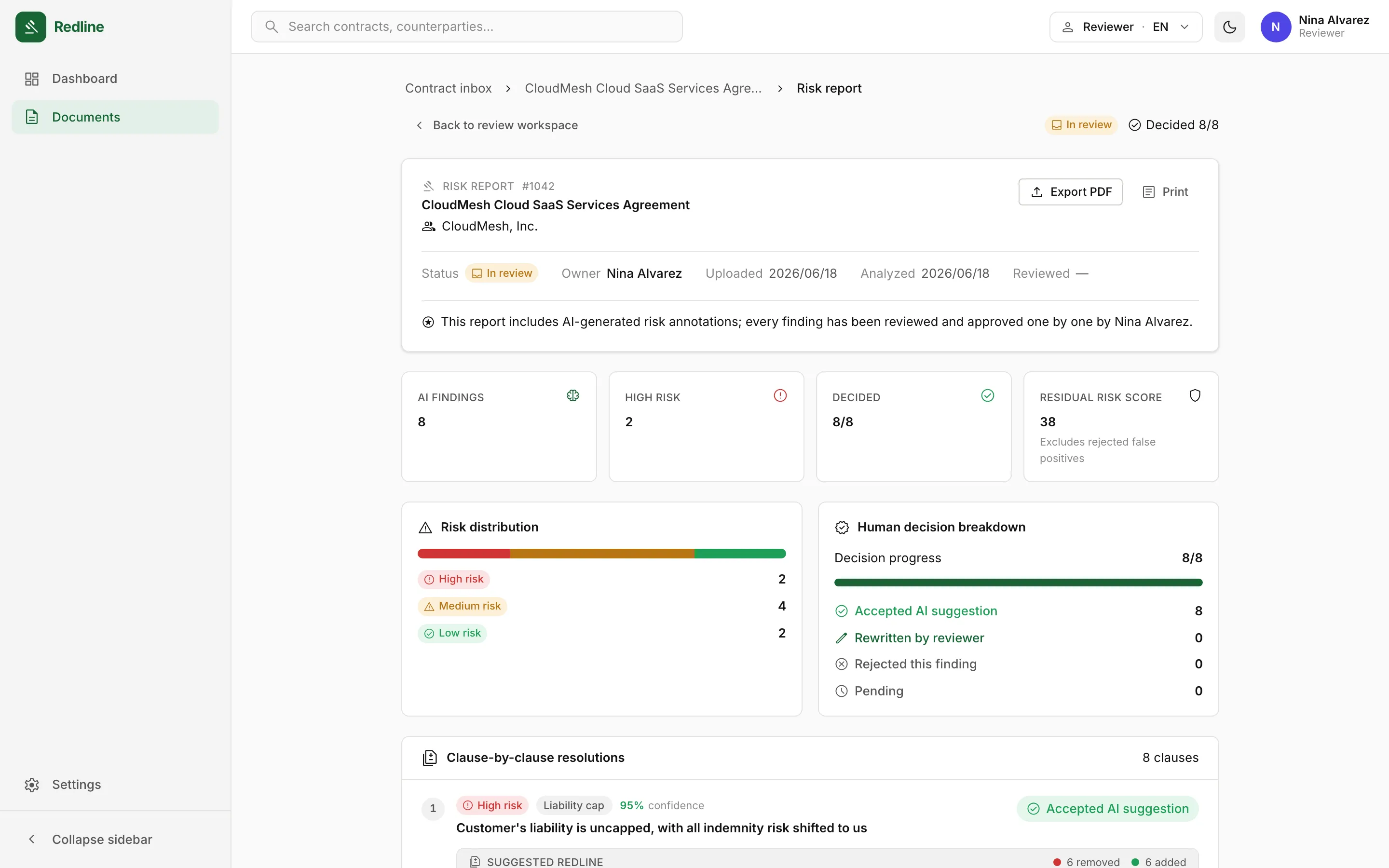This screenshot has width=1389, height=868.
Task: Click the Rewritten by reviewer pencil icon
Action: [842, 638]
